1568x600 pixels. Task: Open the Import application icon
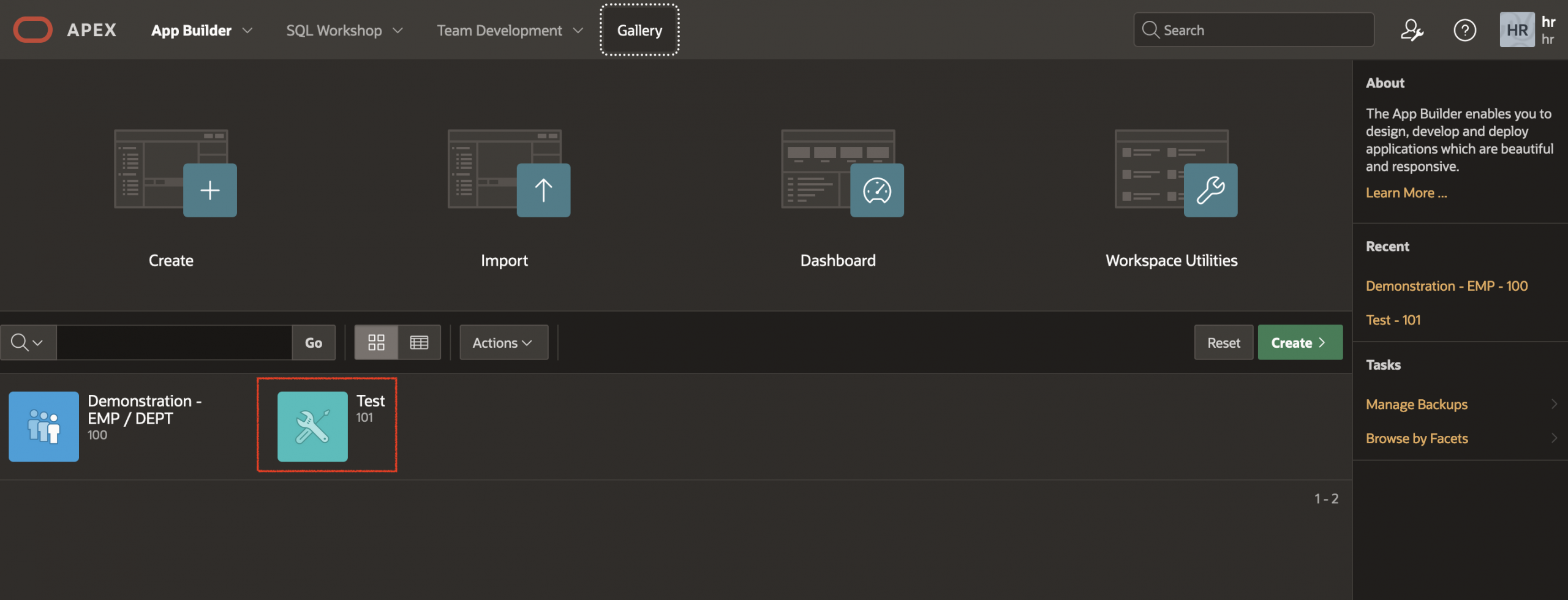pyautogui.click(x=543, y=190)
